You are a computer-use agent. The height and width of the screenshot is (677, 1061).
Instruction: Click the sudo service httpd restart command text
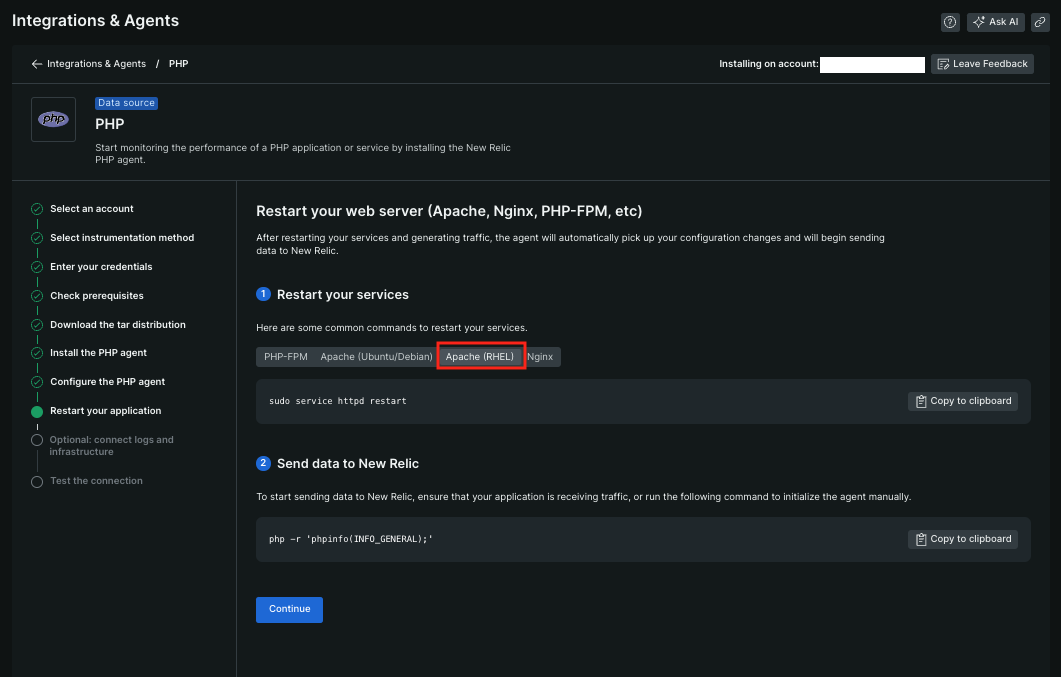[x=338, y=401]
